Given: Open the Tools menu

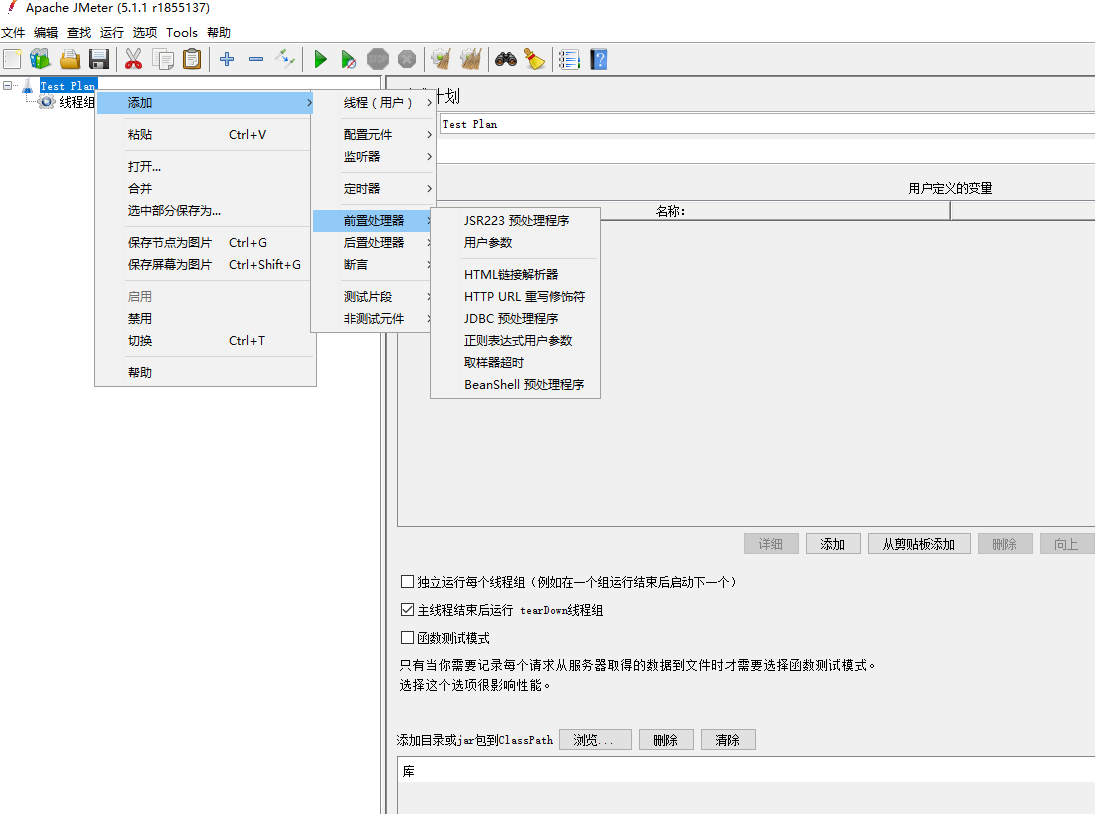Looking at the screenshot, I should pyautogui.click(x=182, y=33).
